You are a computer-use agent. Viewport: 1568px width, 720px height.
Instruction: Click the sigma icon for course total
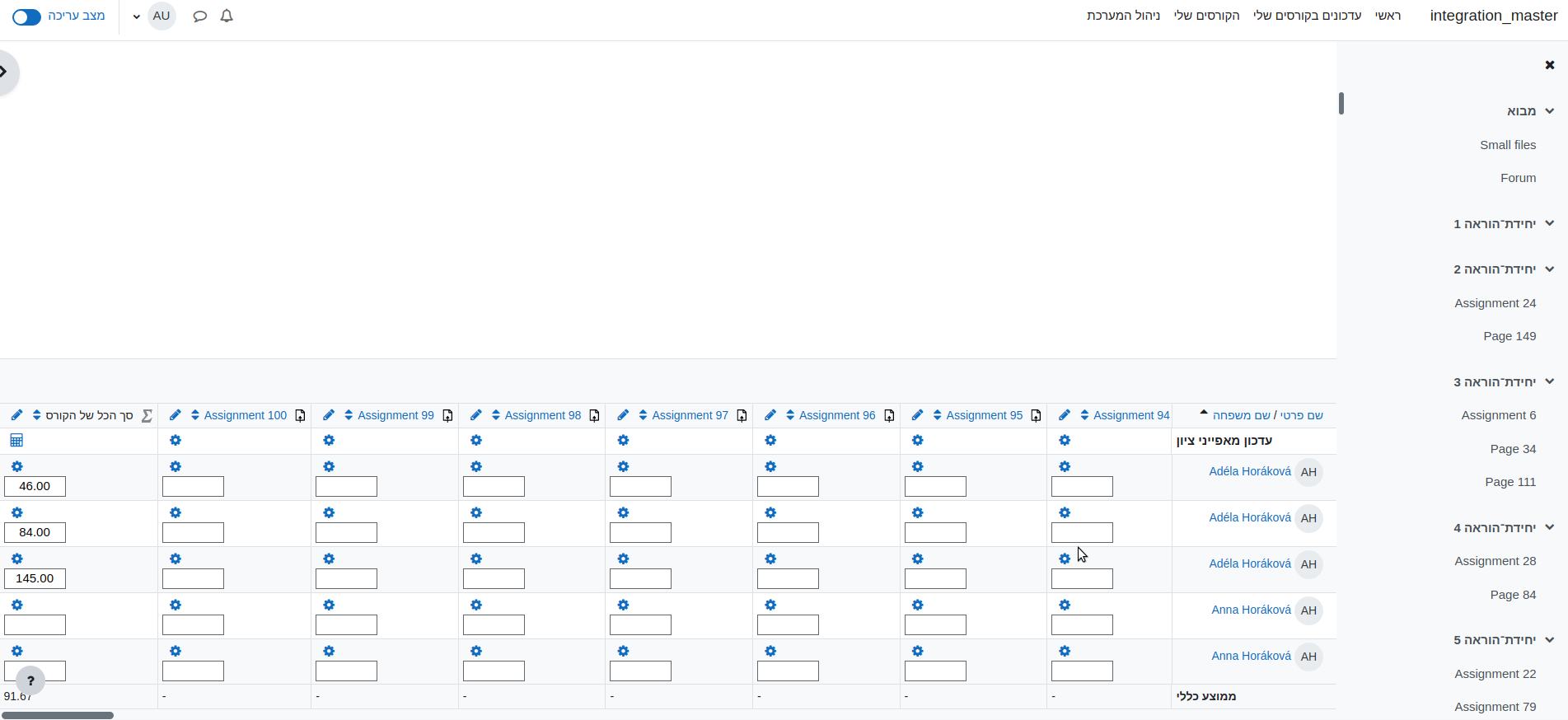pyautogui.click(x=147, y=416)
